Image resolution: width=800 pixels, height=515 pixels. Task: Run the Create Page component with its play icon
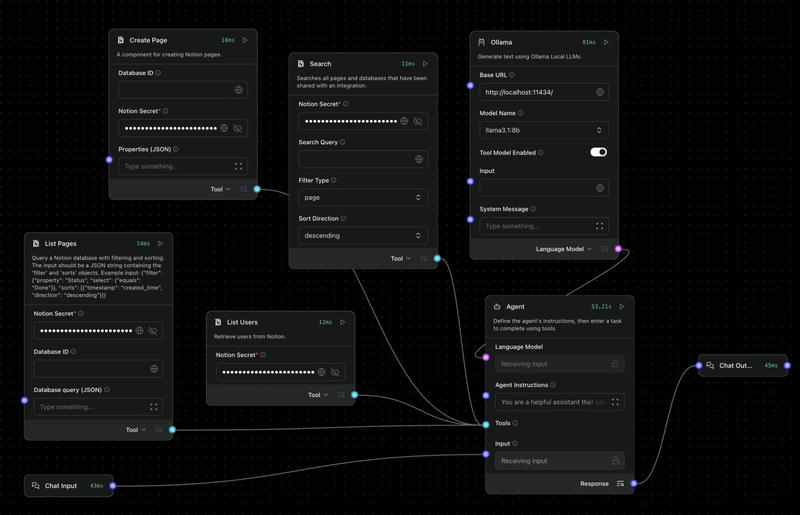[x=245, y=40]
